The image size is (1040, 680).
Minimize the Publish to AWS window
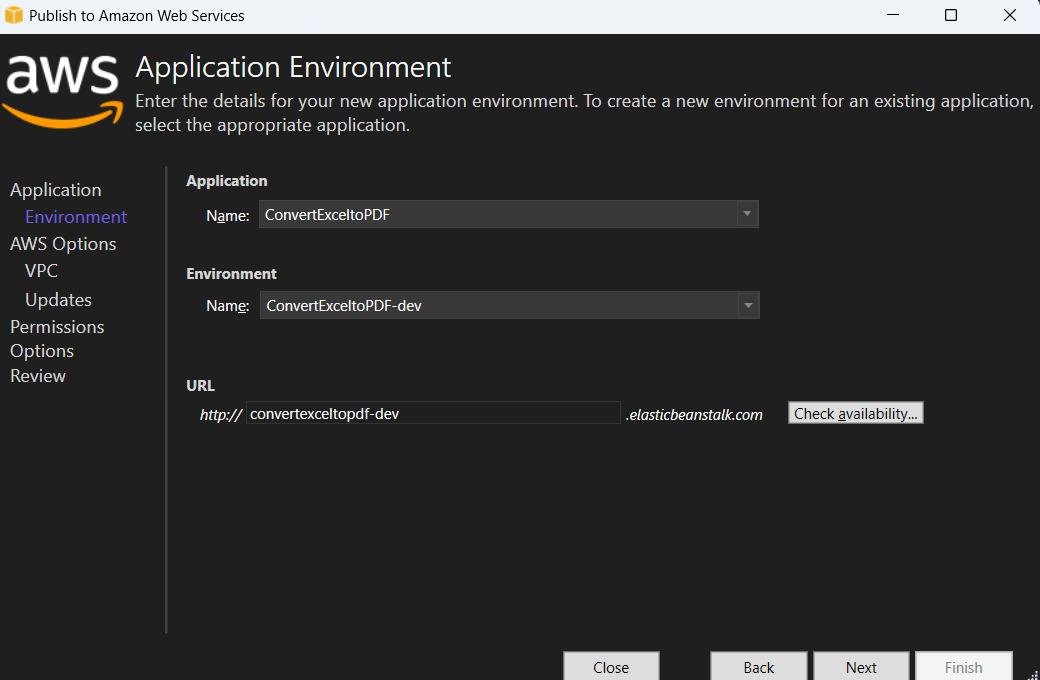893,15
